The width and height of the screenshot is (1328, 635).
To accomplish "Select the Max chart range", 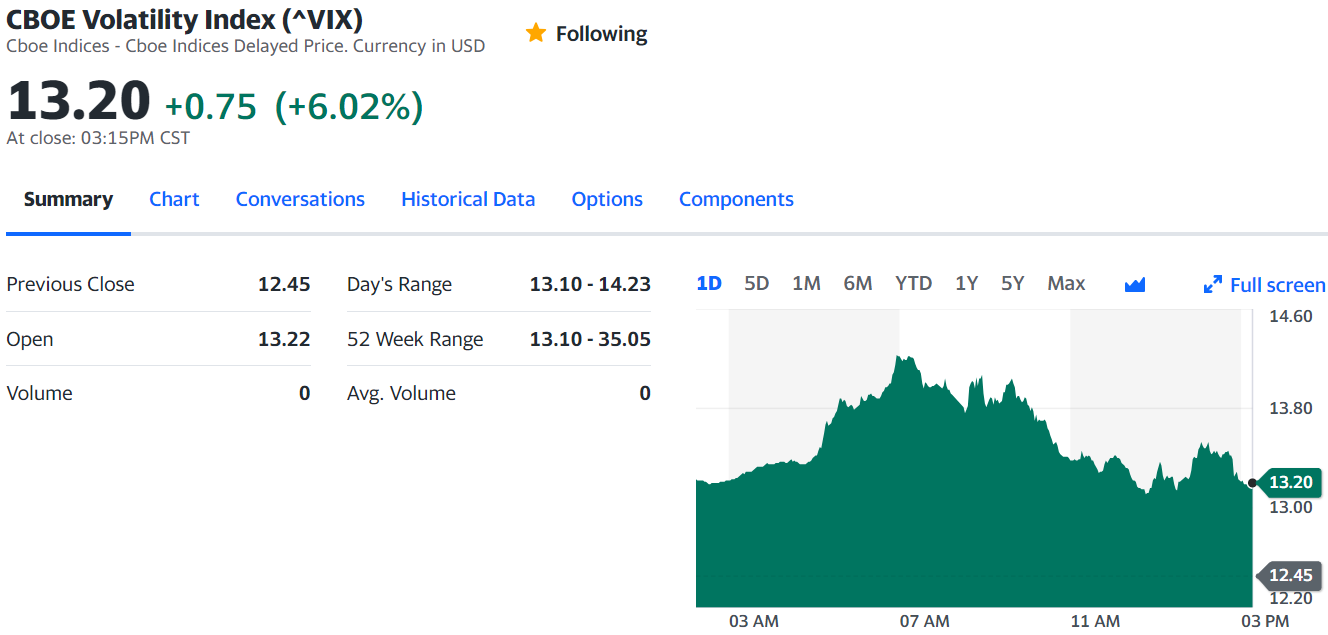I will (x=1066, y=283).
